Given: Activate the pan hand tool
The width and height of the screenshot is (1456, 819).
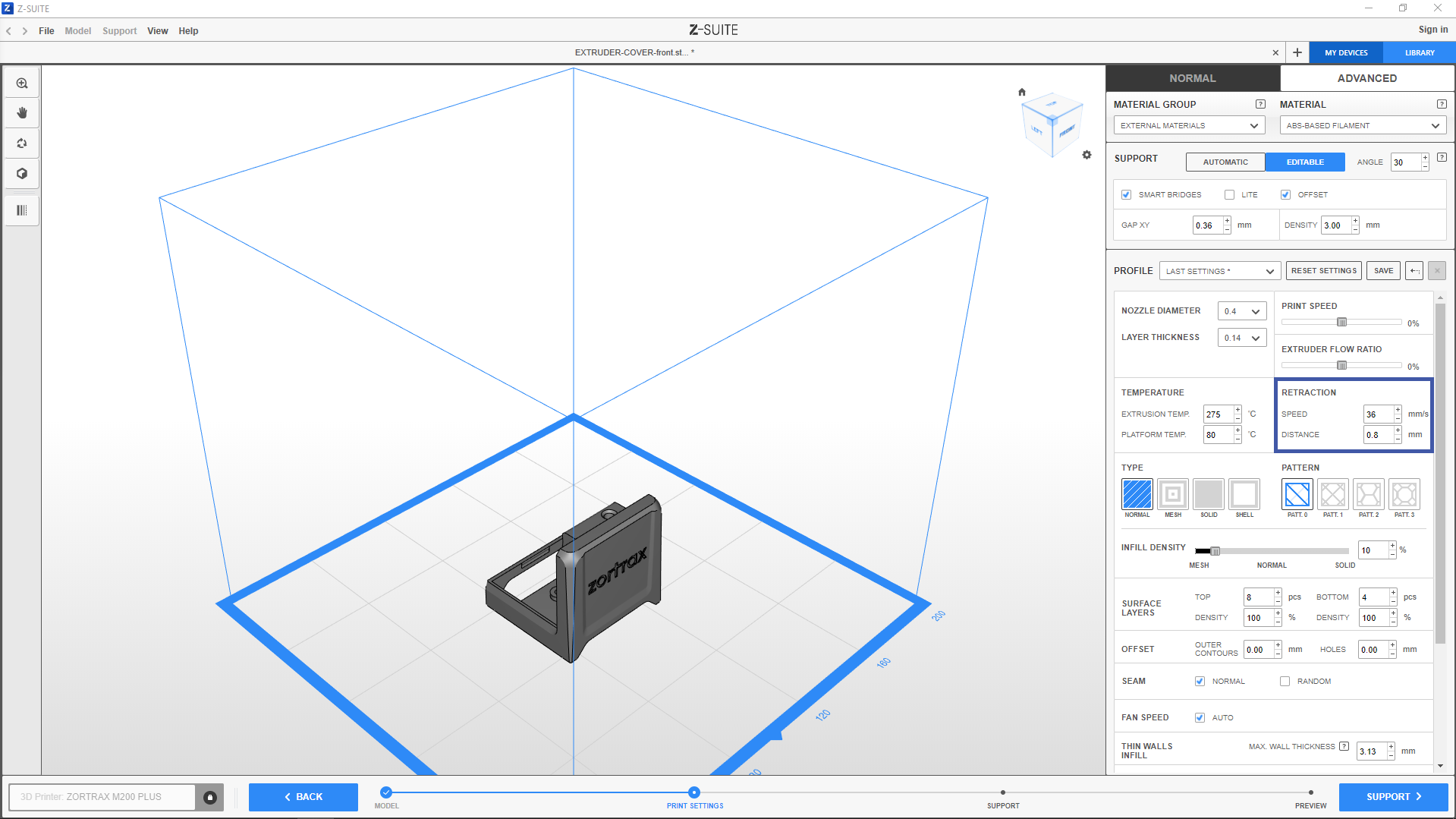Looking at the screenshot, I should click(22, 113).
